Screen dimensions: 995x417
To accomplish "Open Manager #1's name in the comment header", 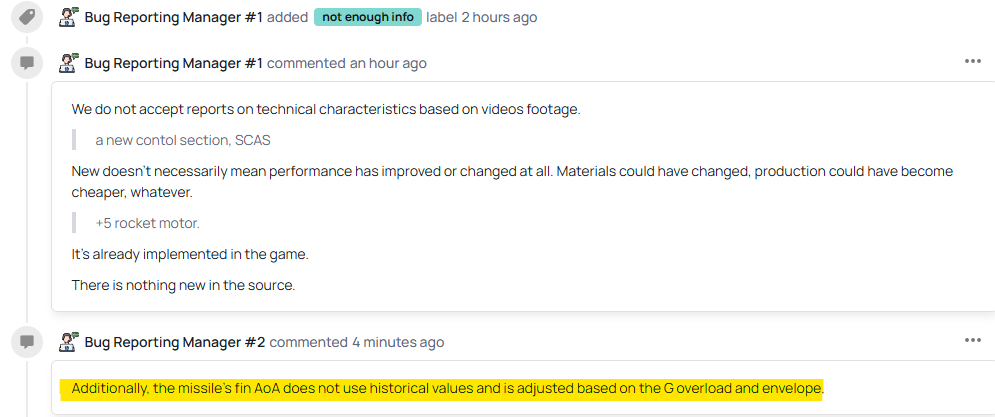I will pos(173,63).
